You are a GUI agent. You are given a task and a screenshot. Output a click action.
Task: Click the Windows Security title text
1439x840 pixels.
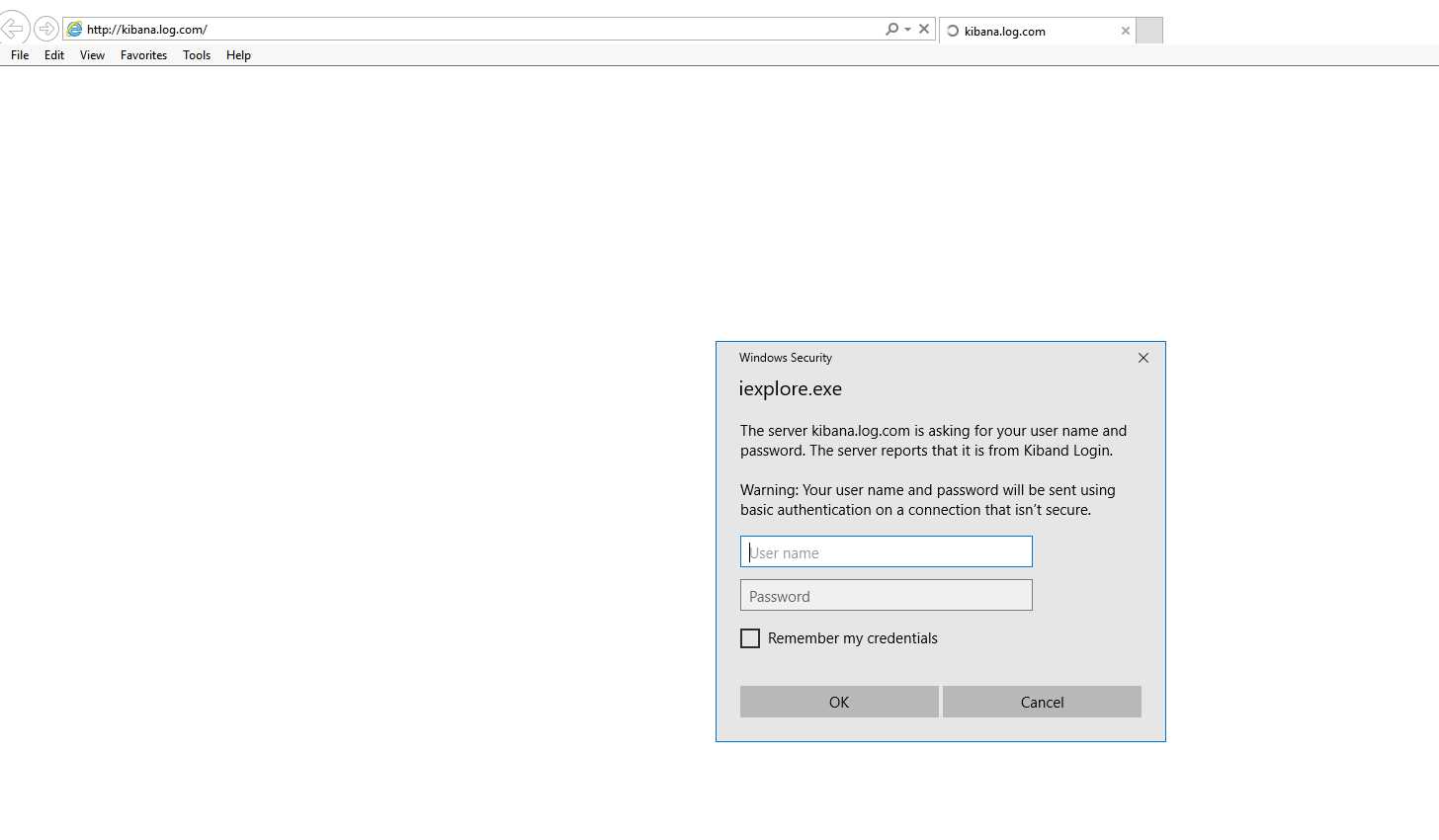[x=786, y=358]
